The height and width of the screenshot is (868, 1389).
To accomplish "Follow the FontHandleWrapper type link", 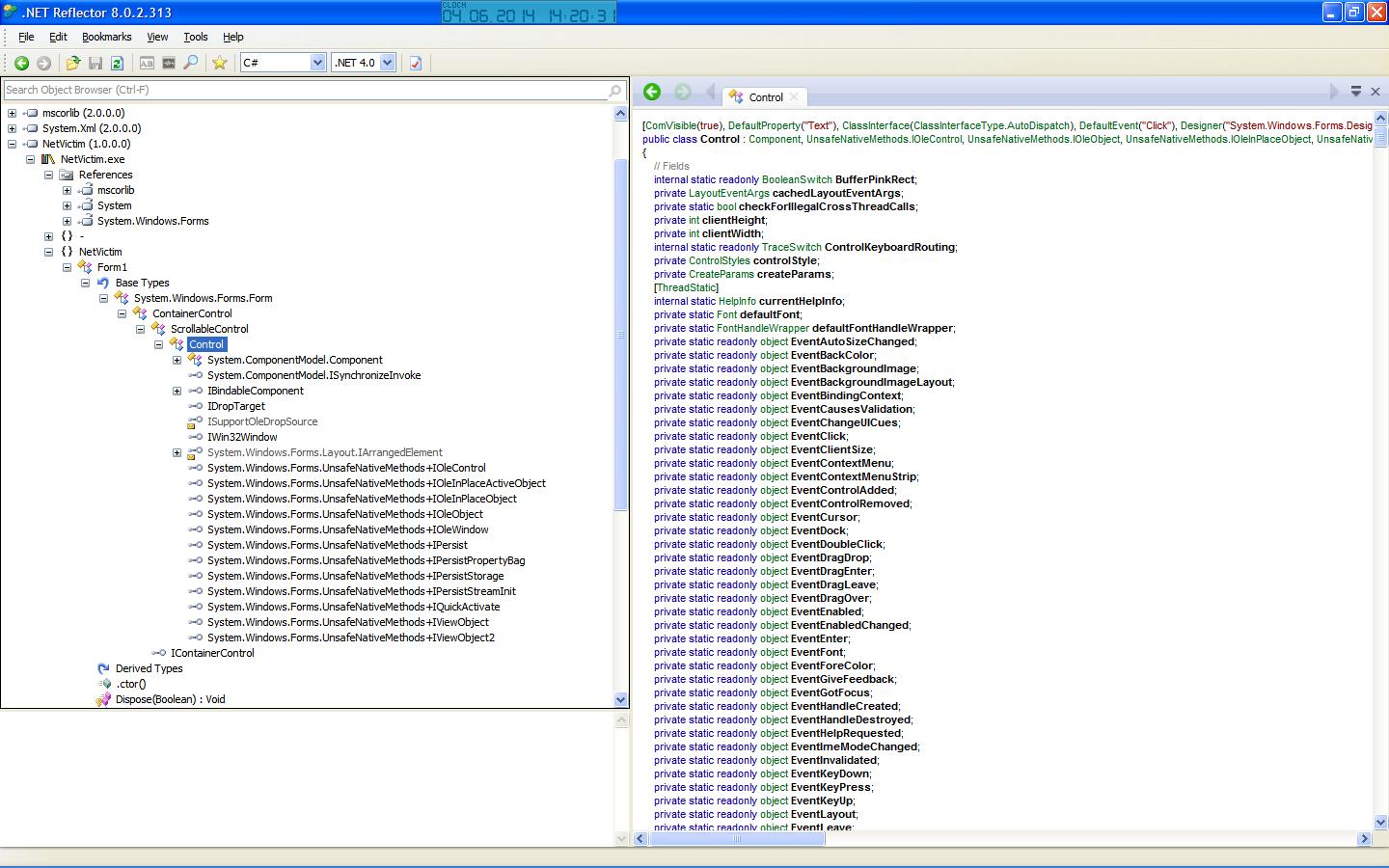I will coord(763,328).
